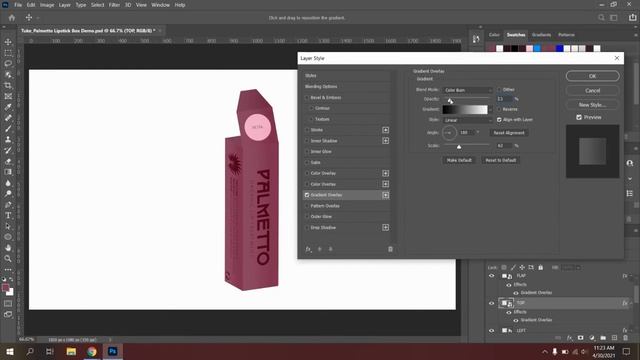Enable the Pattern Overlay checkbox
Image resolution: width=640 pixels, height=360 pixels.
click(307, 206)
